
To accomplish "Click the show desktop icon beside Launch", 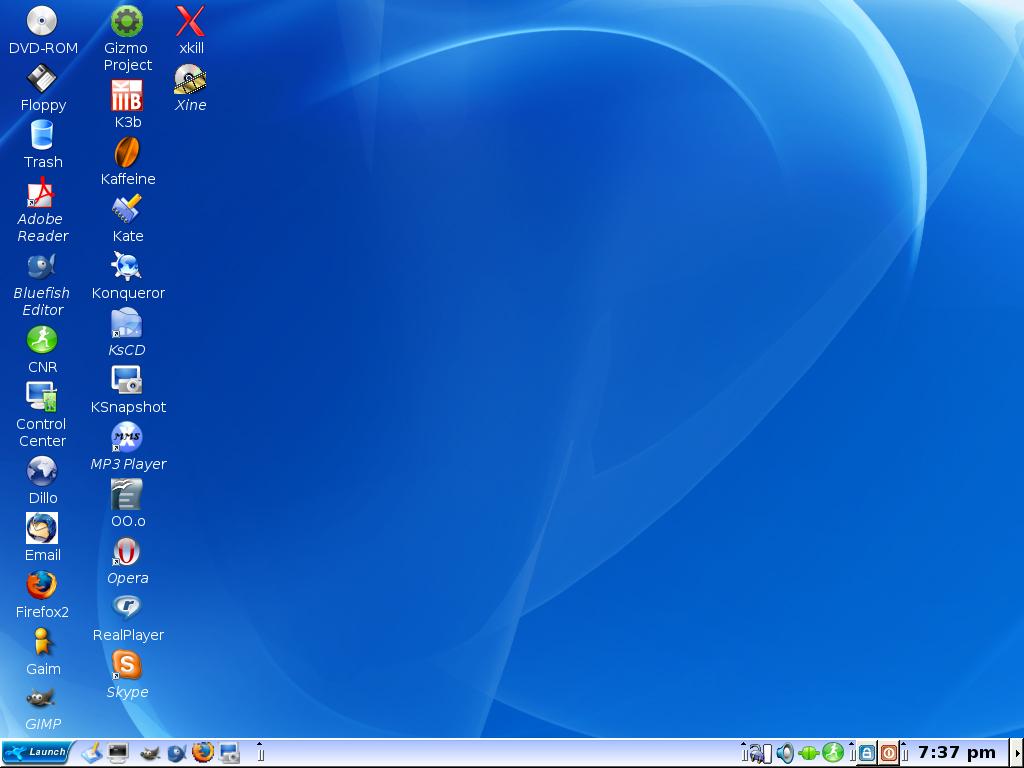I will [x=92, y=752].
